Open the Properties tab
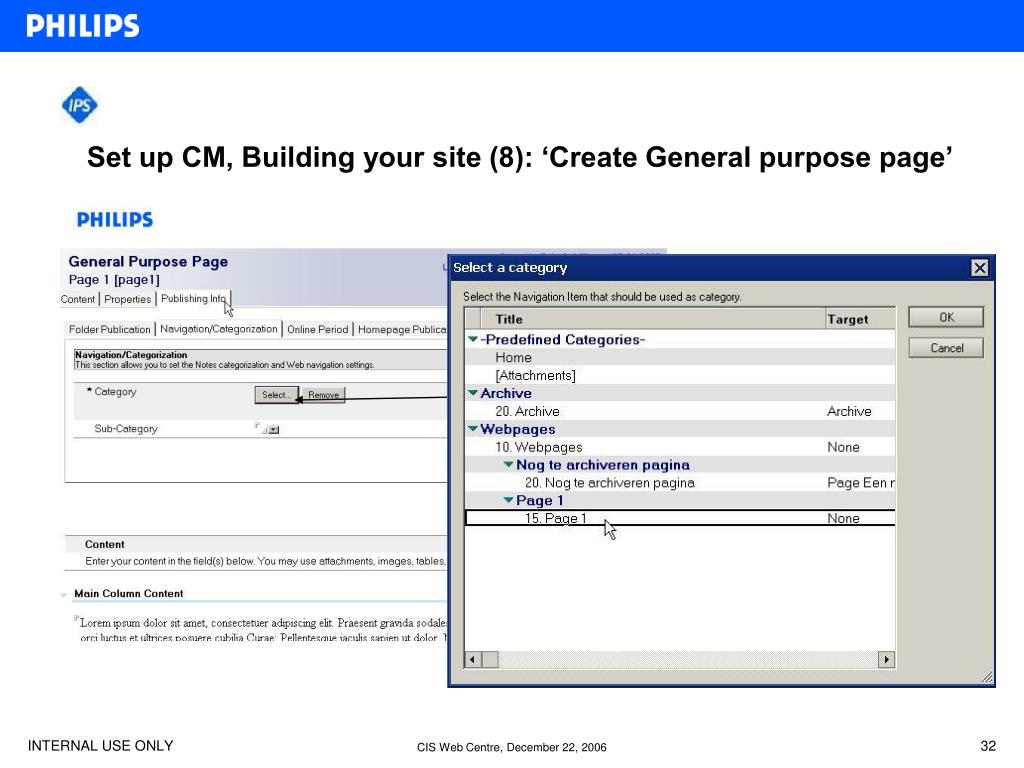 pos(127,299)
